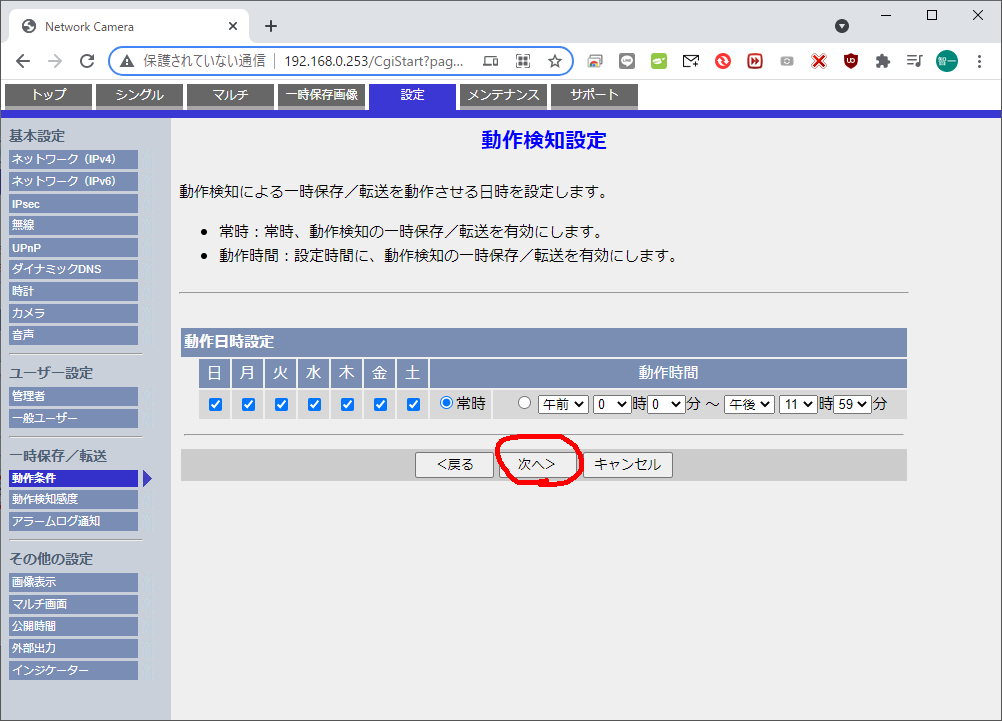Open a new browser tab with plus
Image resolution: width=1002 pixels, height=721 pixels.
pos(270,26)
